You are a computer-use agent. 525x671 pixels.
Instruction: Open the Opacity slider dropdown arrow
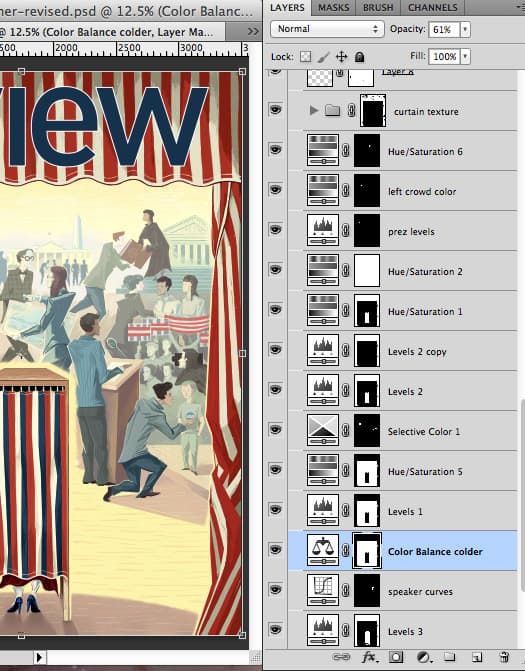click(x=465, y=30)
